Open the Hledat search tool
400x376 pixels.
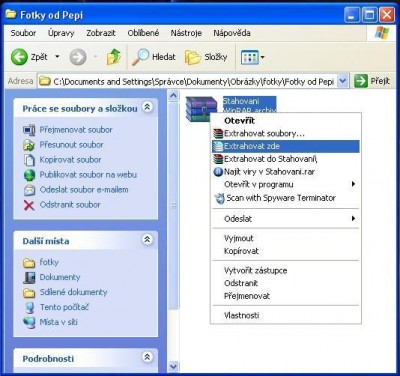(154, 57)
